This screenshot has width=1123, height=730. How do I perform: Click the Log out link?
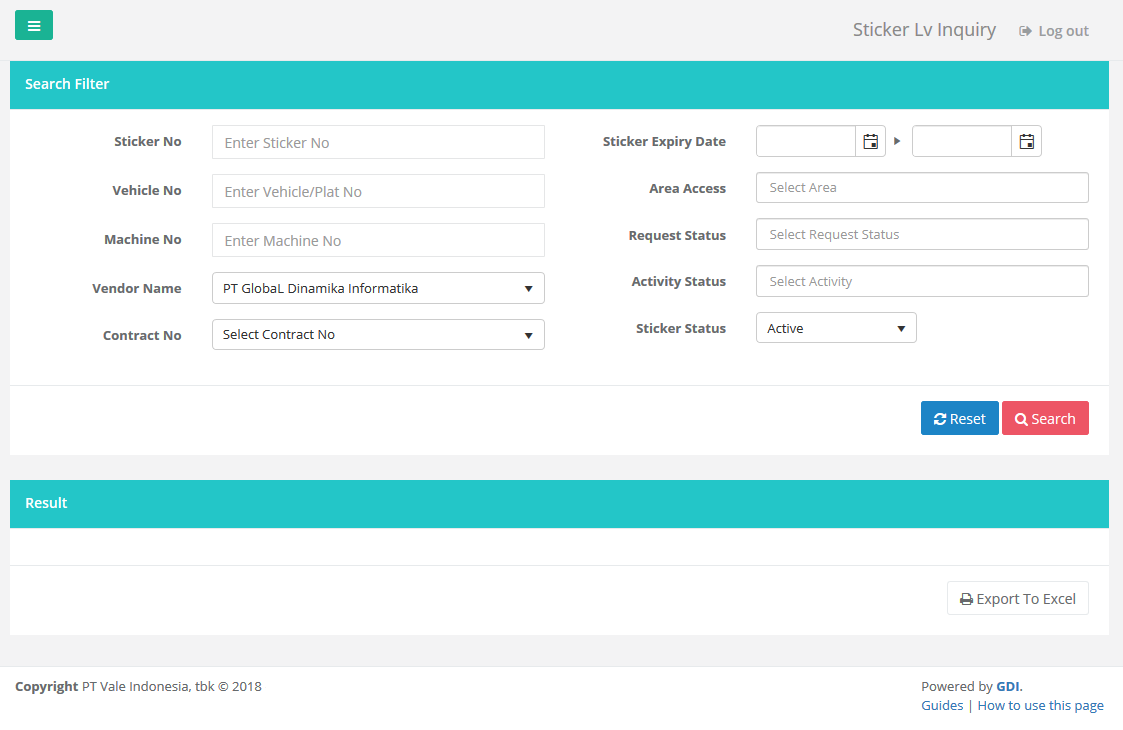1054,31
